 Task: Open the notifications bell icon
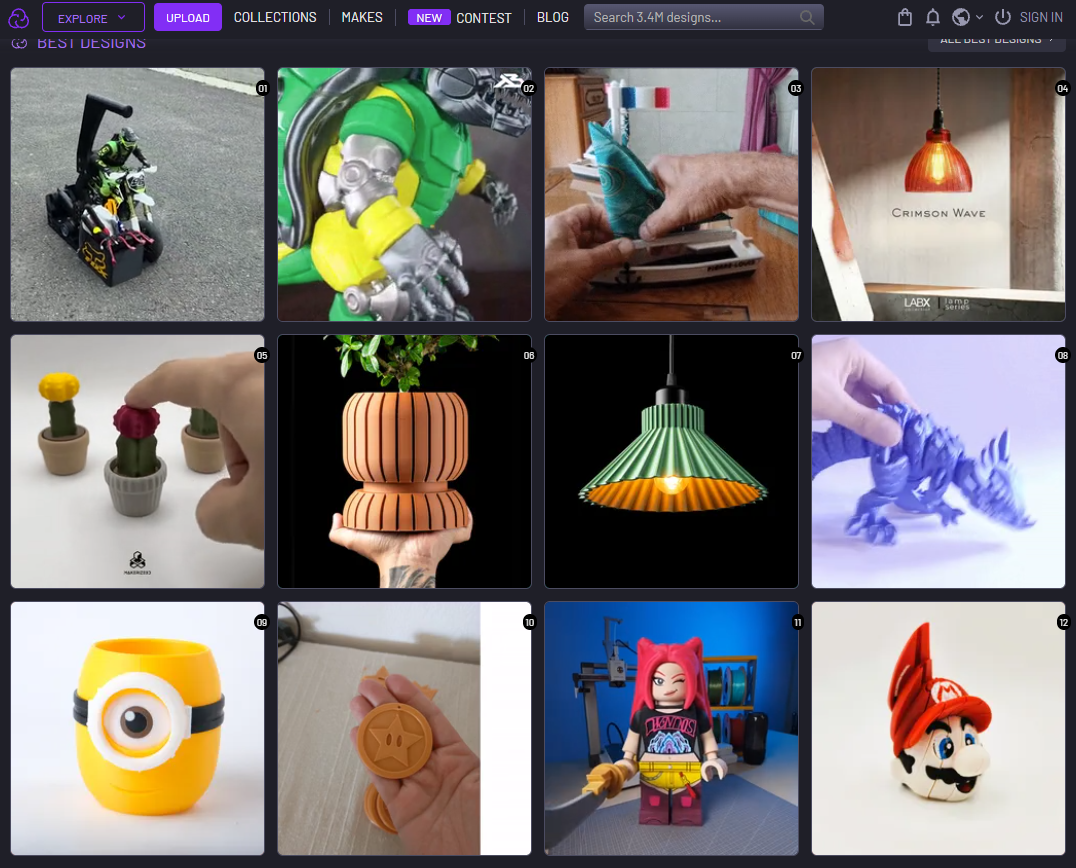pyautogui.click(x=933, y=17)
